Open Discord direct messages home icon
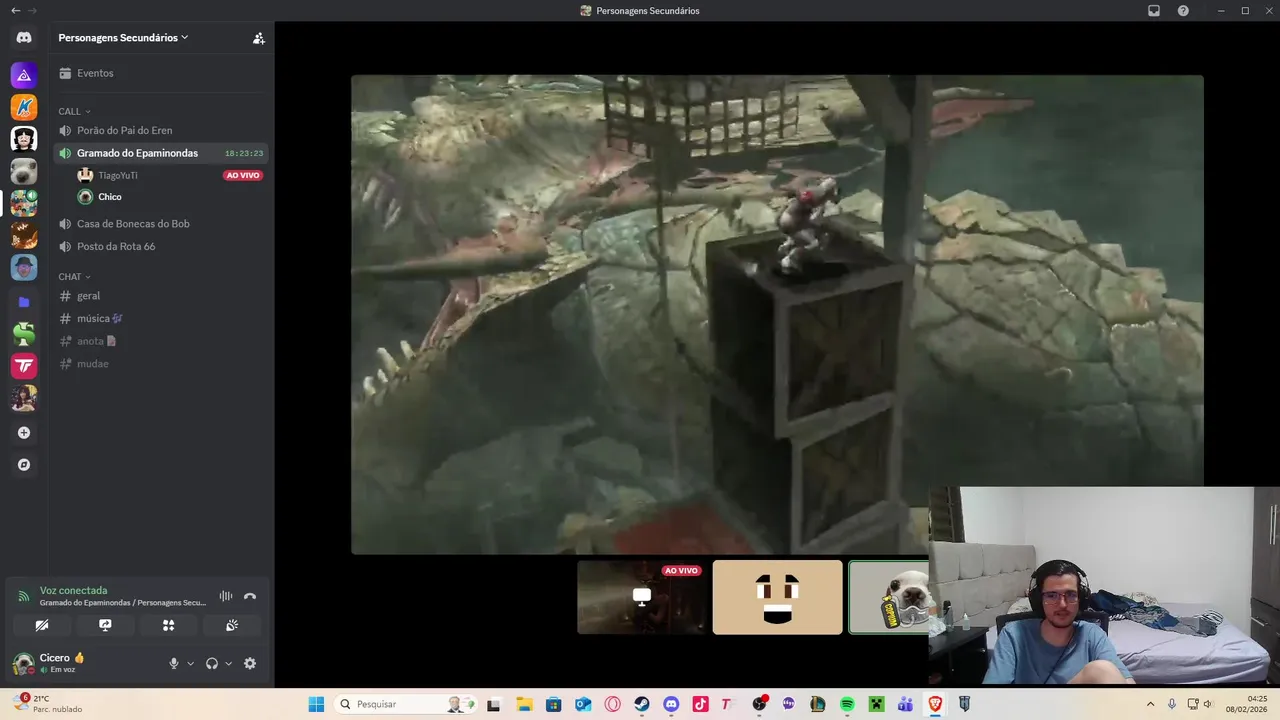Viewport: 1280px width, 720px height. pos(24,38)
